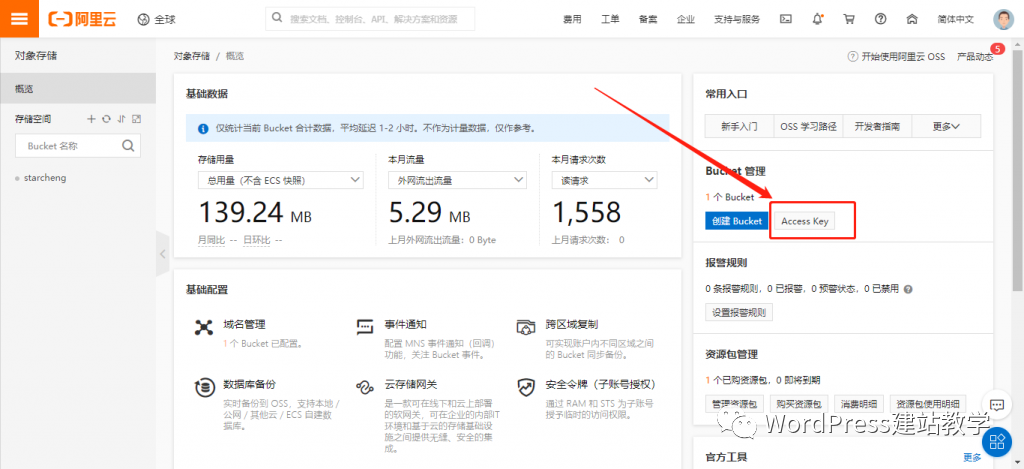
Task: Click the 跨区域复制 icon
Action: click(x=526, y=327)
